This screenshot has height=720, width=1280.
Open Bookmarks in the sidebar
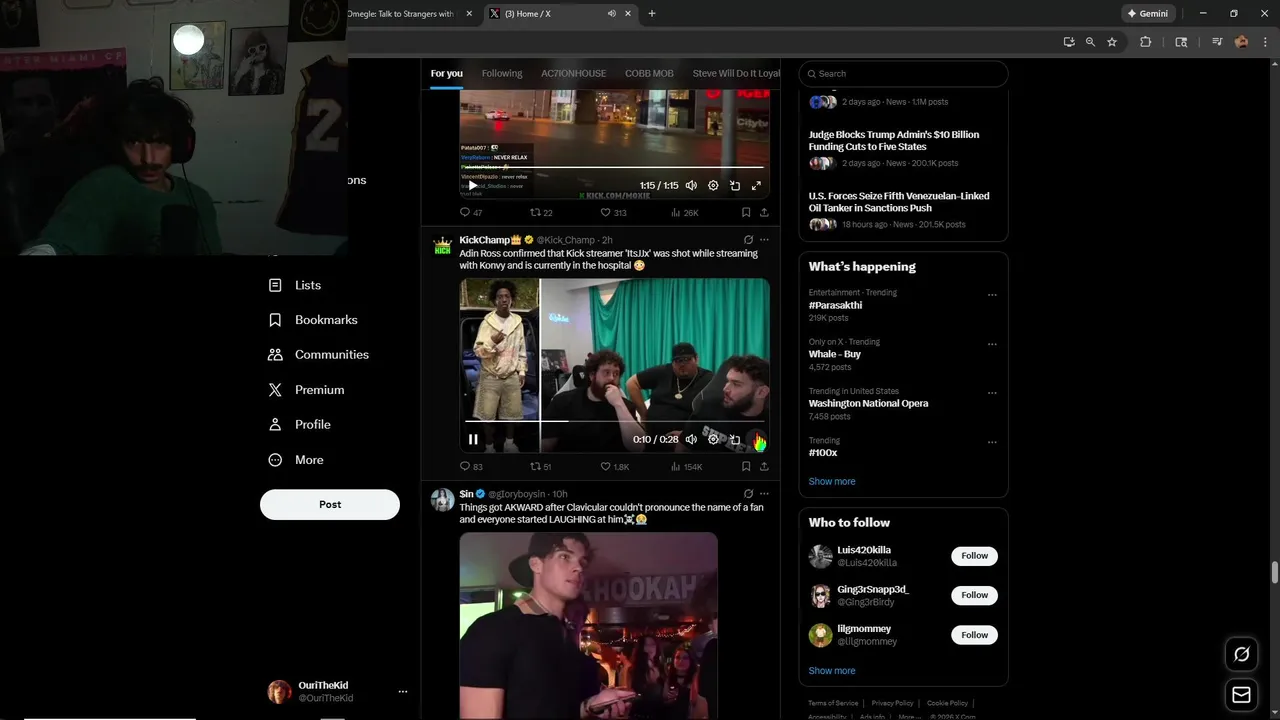tap(313, 320)
